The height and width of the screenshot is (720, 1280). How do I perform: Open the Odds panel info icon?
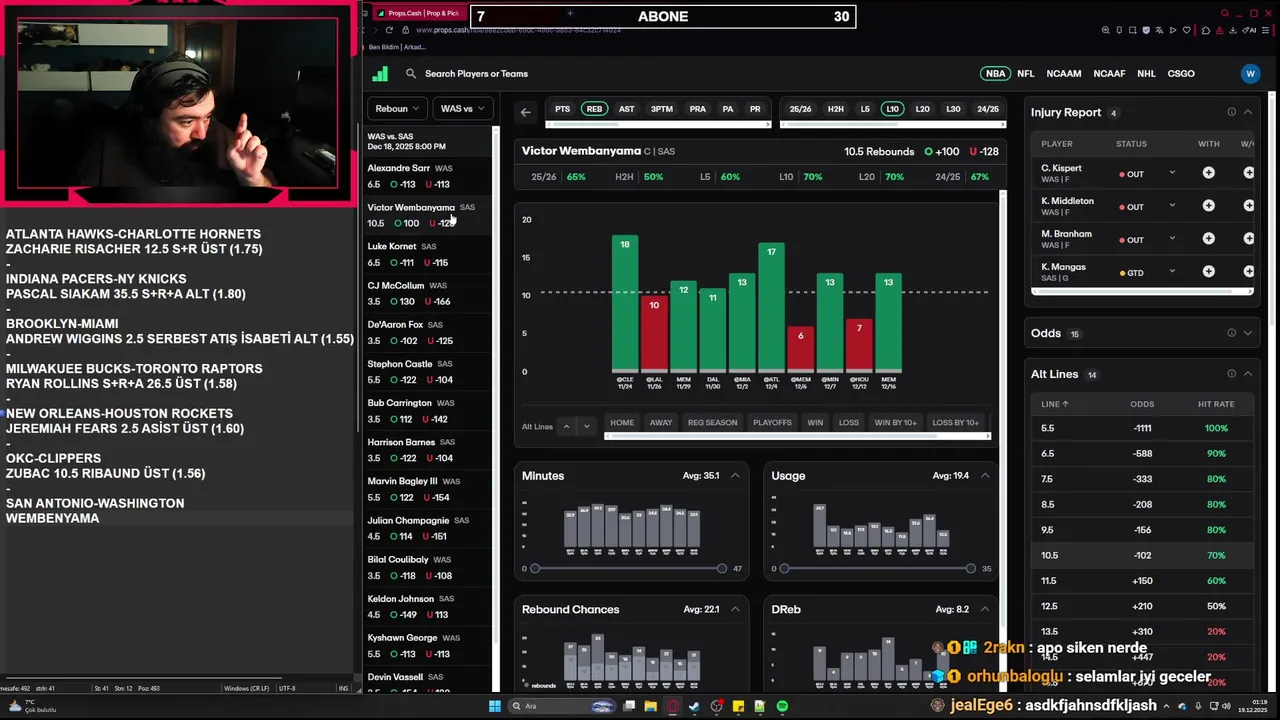[1231, 333]
